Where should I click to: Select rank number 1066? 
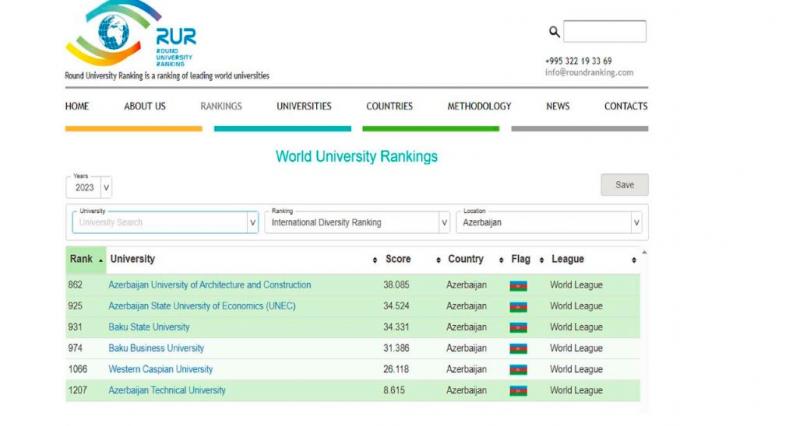pos(78,369)
